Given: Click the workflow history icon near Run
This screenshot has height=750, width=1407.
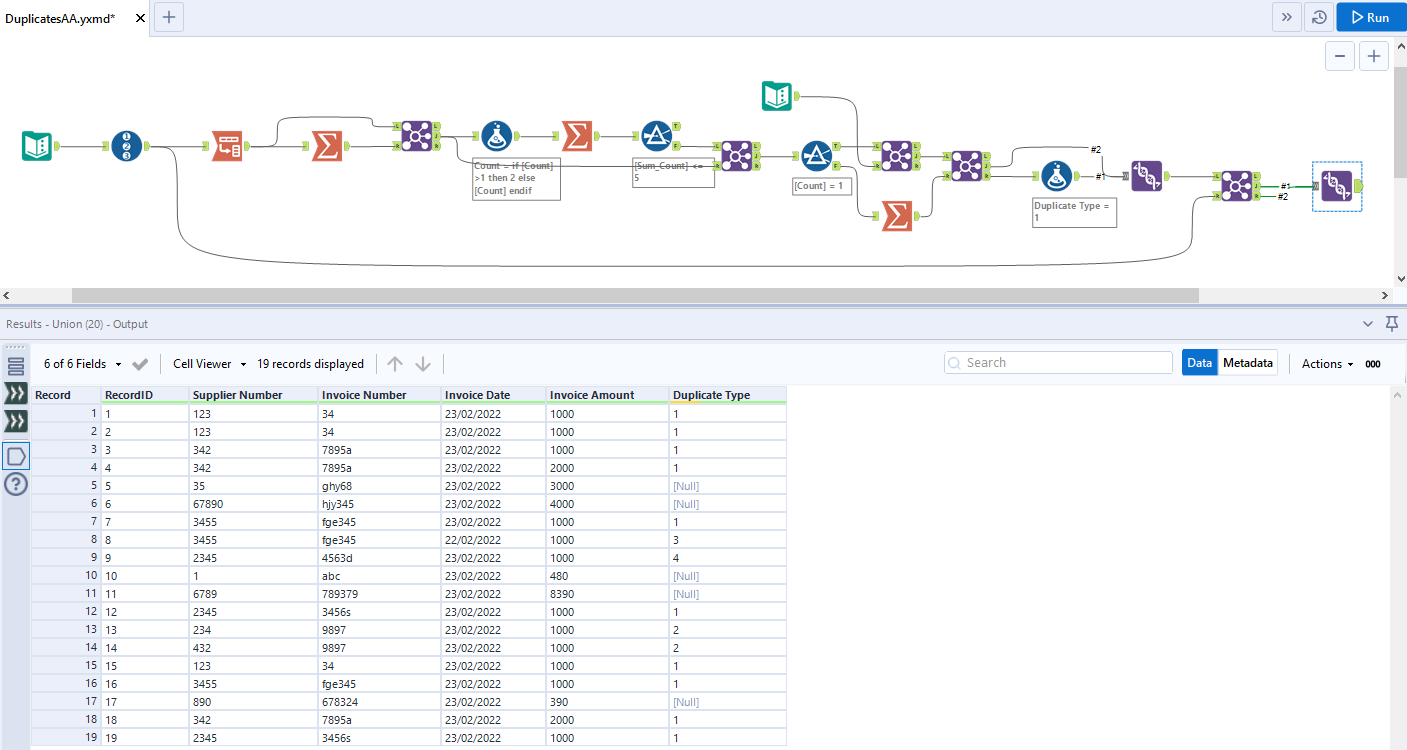Looking at the screenshot, I should pos(1318,17).
